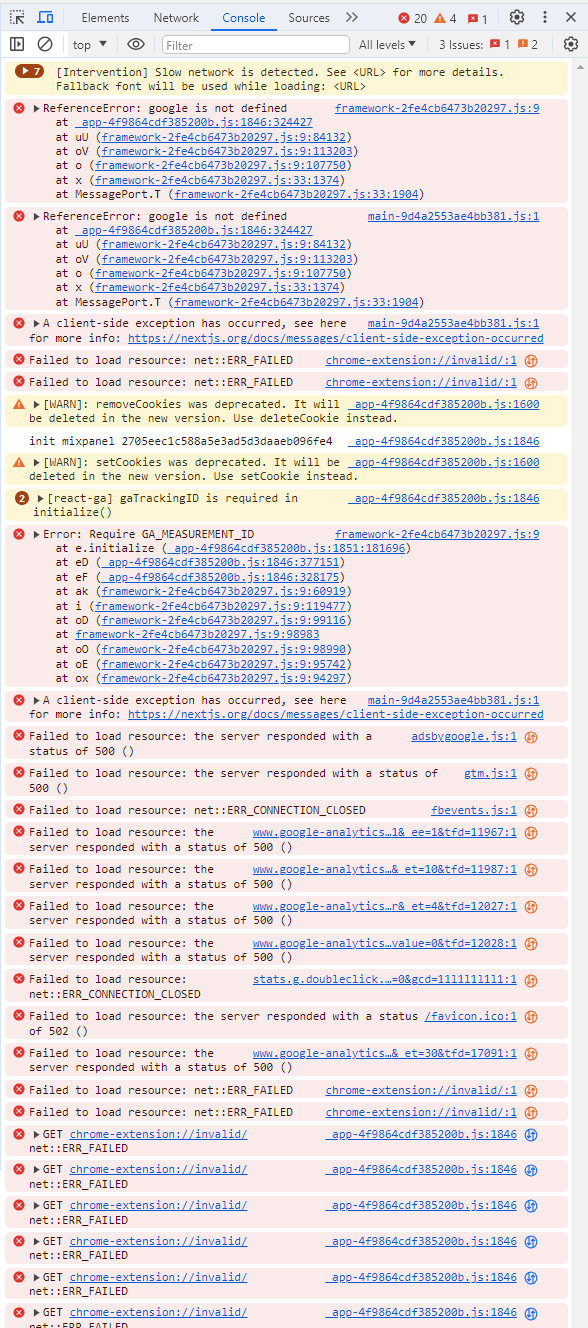Select the inspect element cursor tool
Image resolution: width=588 pixels, height=1328 pixels.
(16, 17)
